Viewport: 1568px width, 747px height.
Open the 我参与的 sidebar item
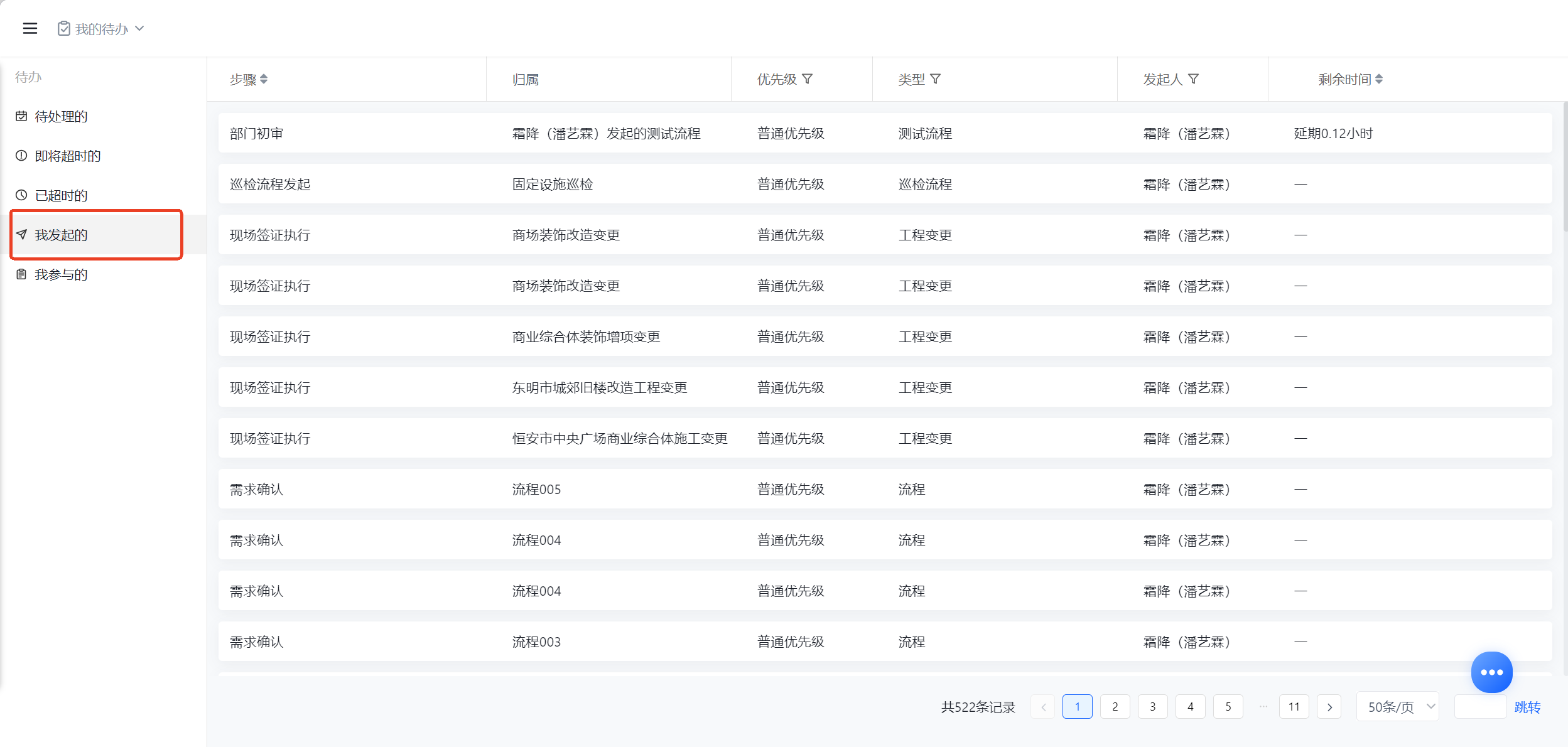pos(103,274)
